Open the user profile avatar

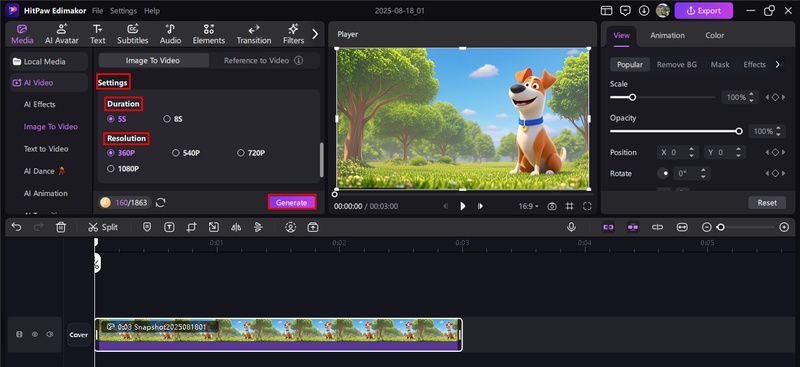point(663,11)
